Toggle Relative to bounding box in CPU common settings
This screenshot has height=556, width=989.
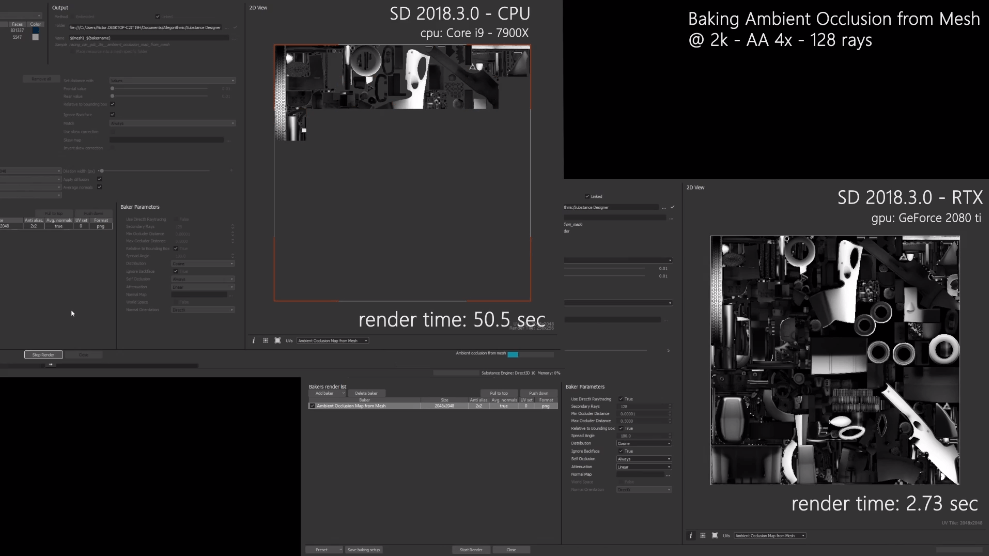click(112, 104)
